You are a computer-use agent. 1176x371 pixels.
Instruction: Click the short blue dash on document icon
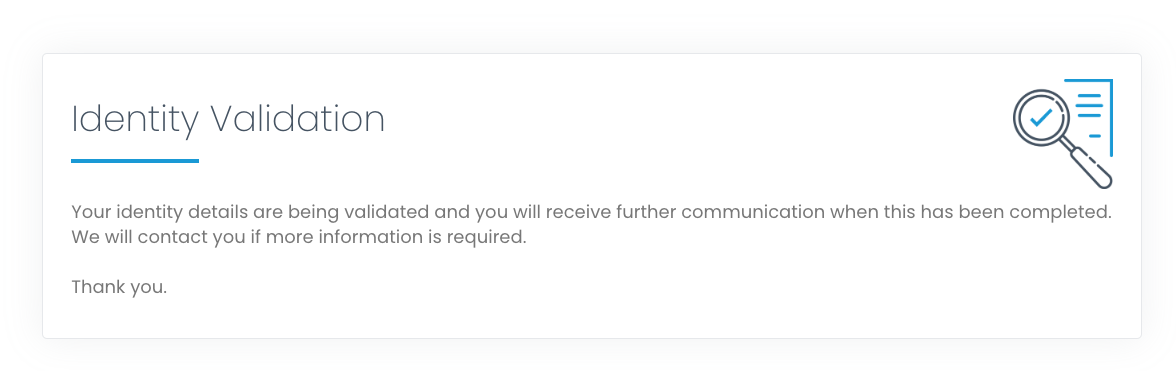tap(1095, 136)
